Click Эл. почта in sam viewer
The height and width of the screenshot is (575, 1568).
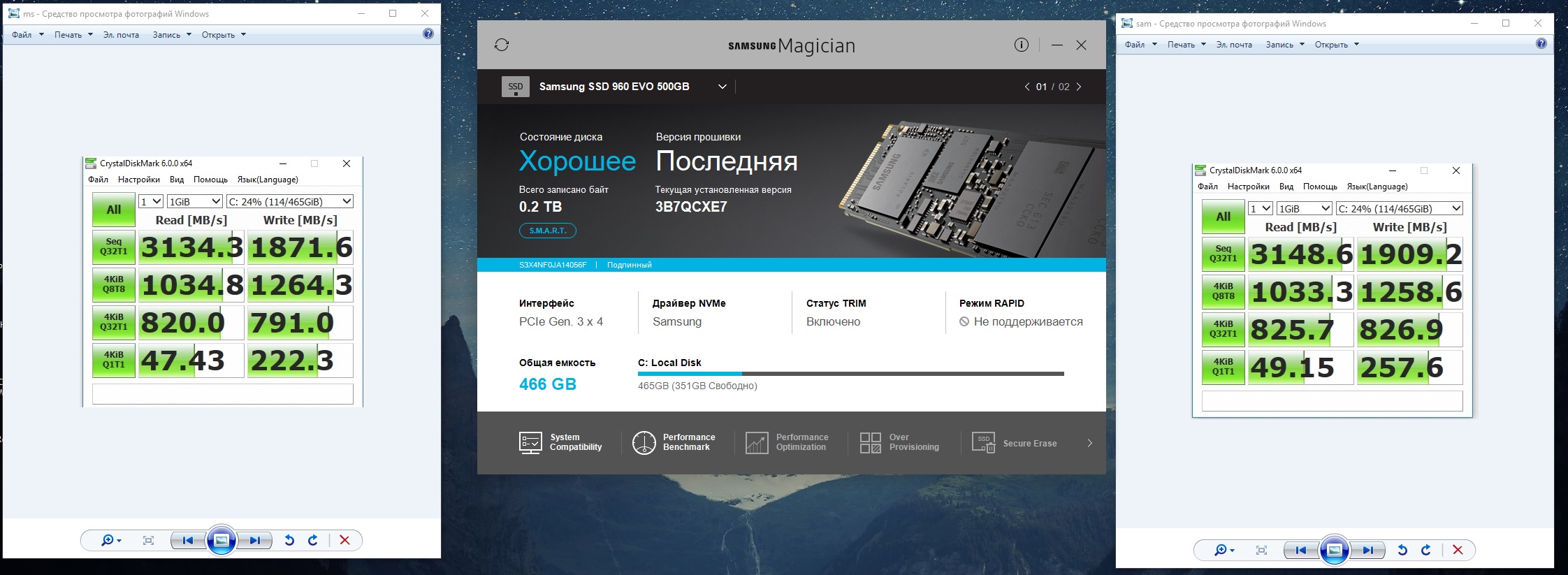point(1234,44)
